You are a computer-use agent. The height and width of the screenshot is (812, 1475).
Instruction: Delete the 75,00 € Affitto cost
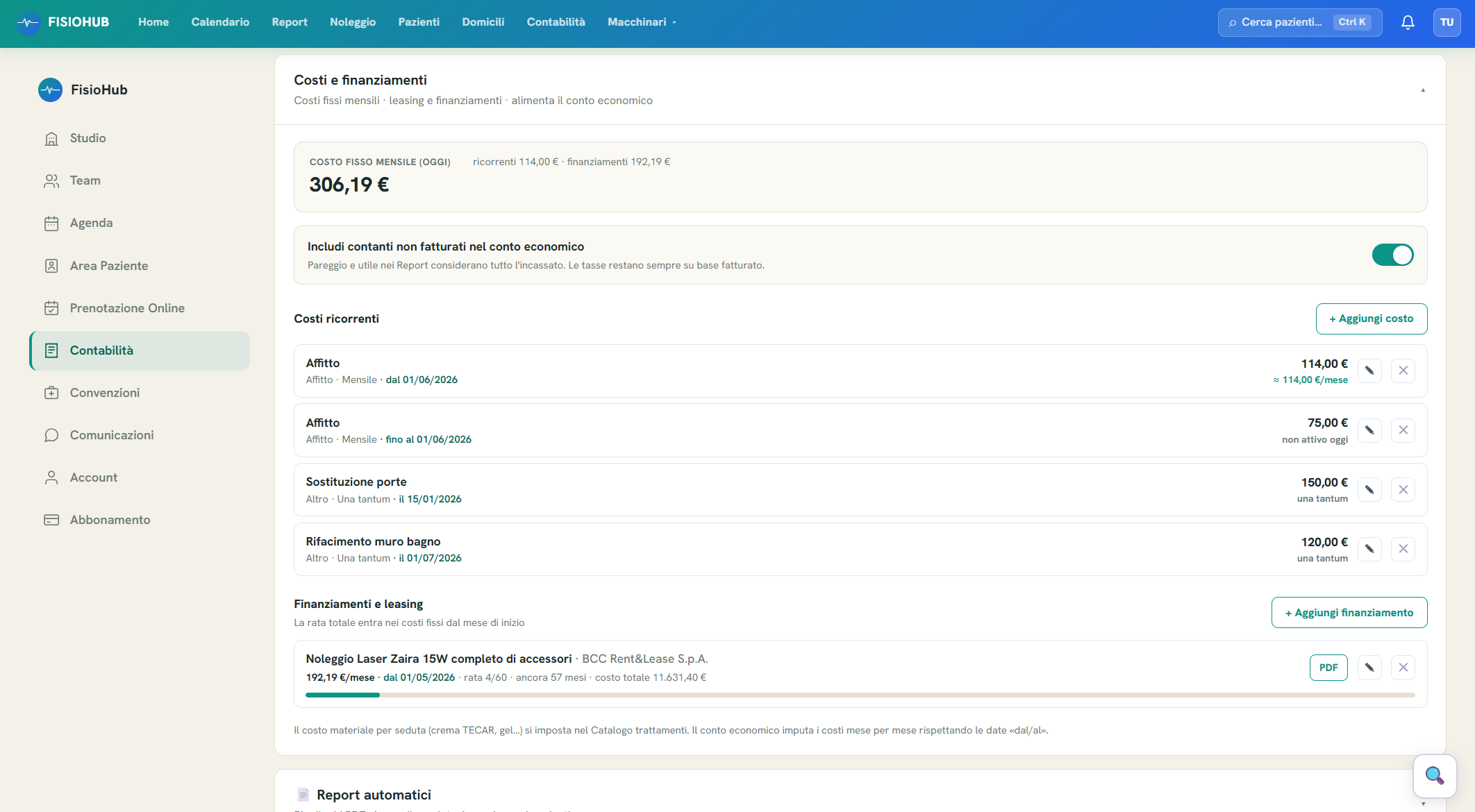[x=1403, y=430]
